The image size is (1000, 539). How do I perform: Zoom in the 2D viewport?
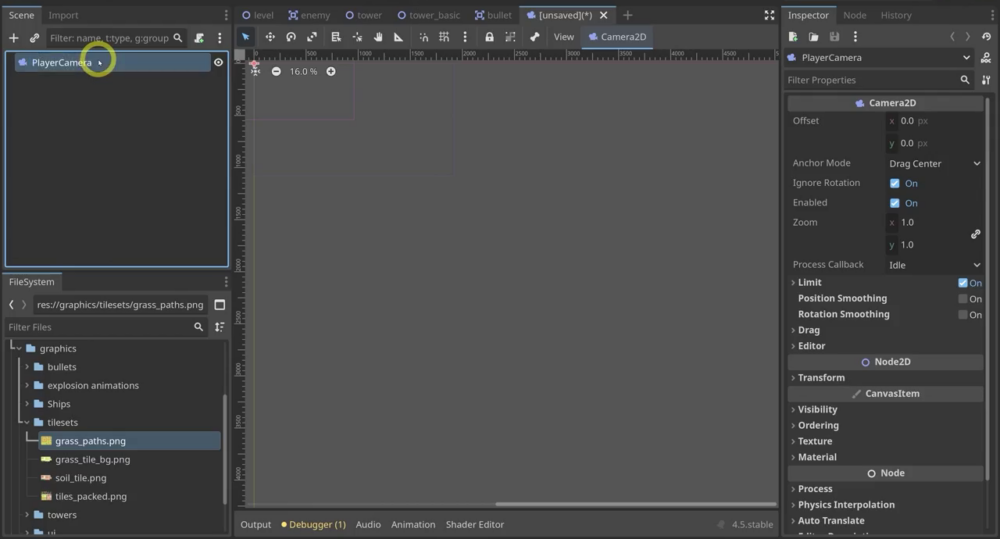point(331,71)
